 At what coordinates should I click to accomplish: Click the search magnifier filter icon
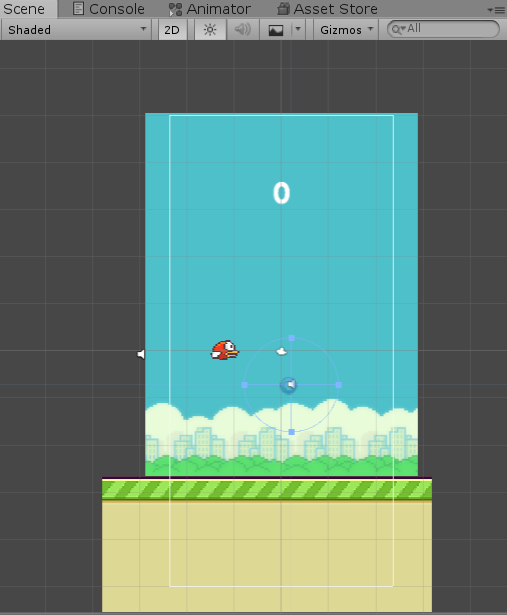pyautogui.click(x=398, y=29)
